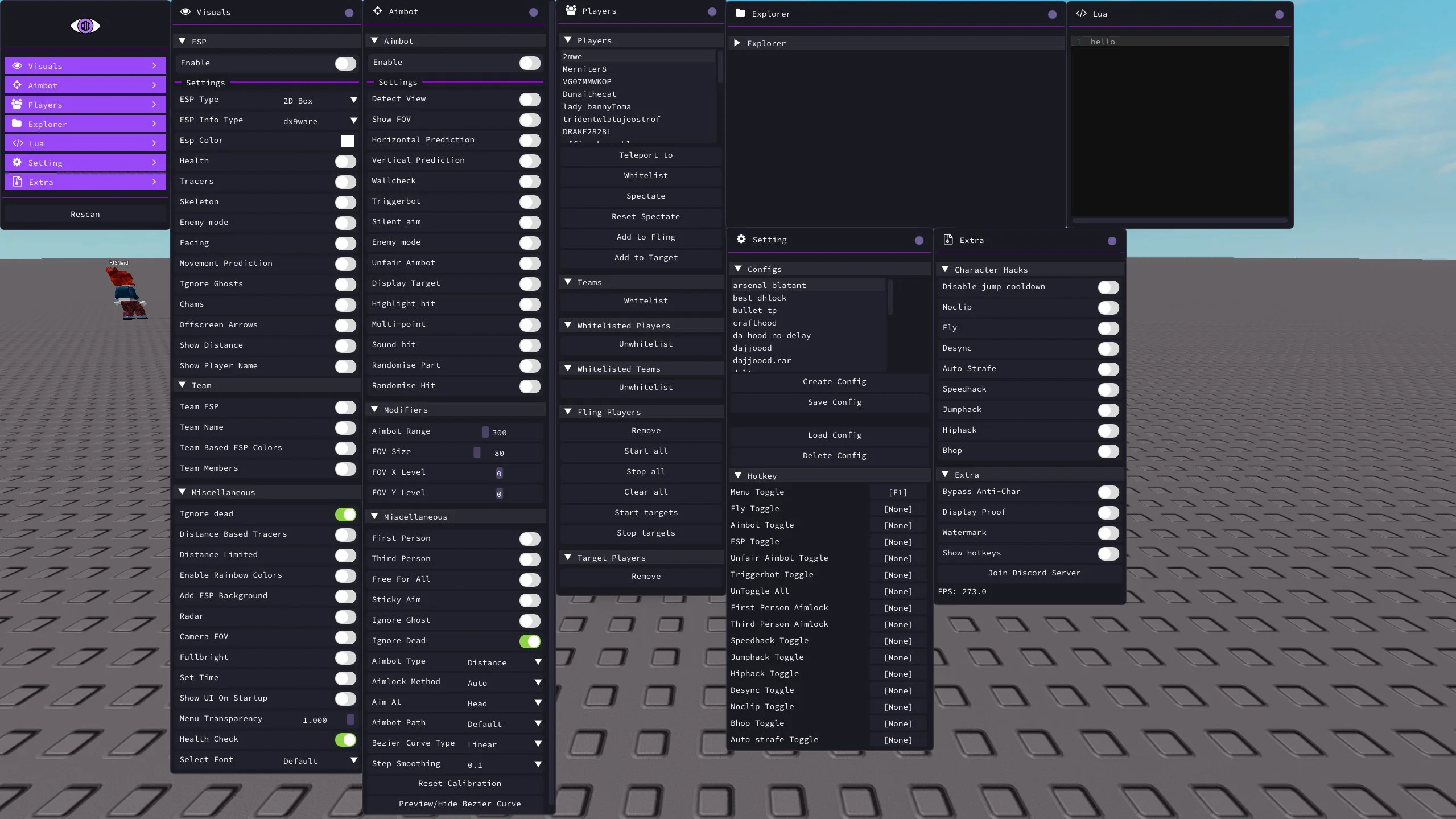Toggle Noclip in Character Hacks

point(1108,308)
